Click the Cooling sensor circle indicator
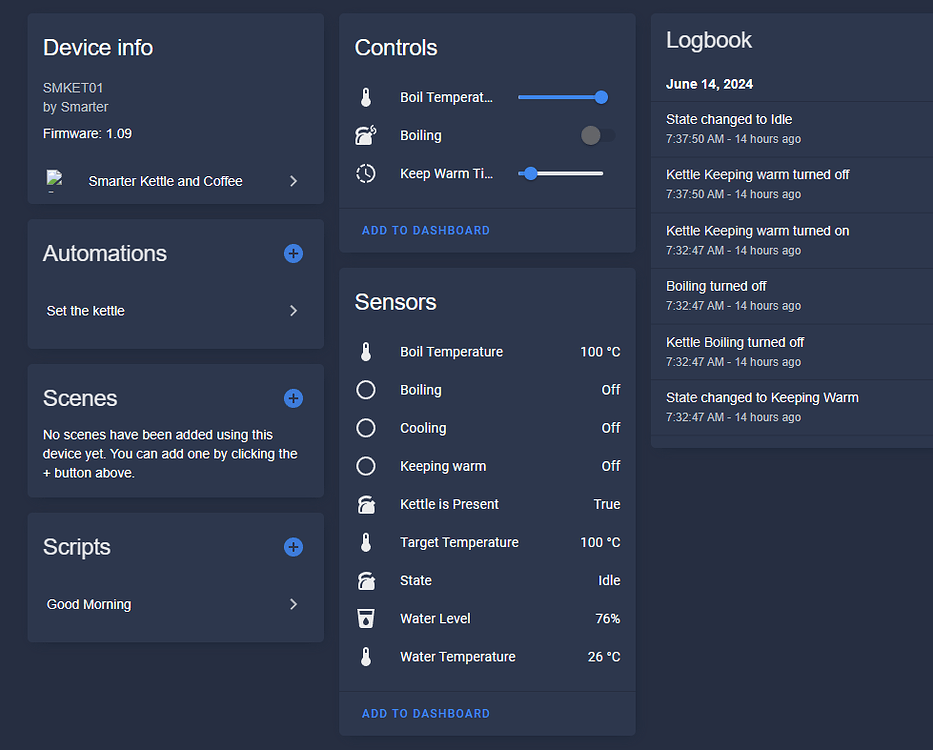Image resolution: width=933 pixels, height=750 pixels. click(366, 428)
